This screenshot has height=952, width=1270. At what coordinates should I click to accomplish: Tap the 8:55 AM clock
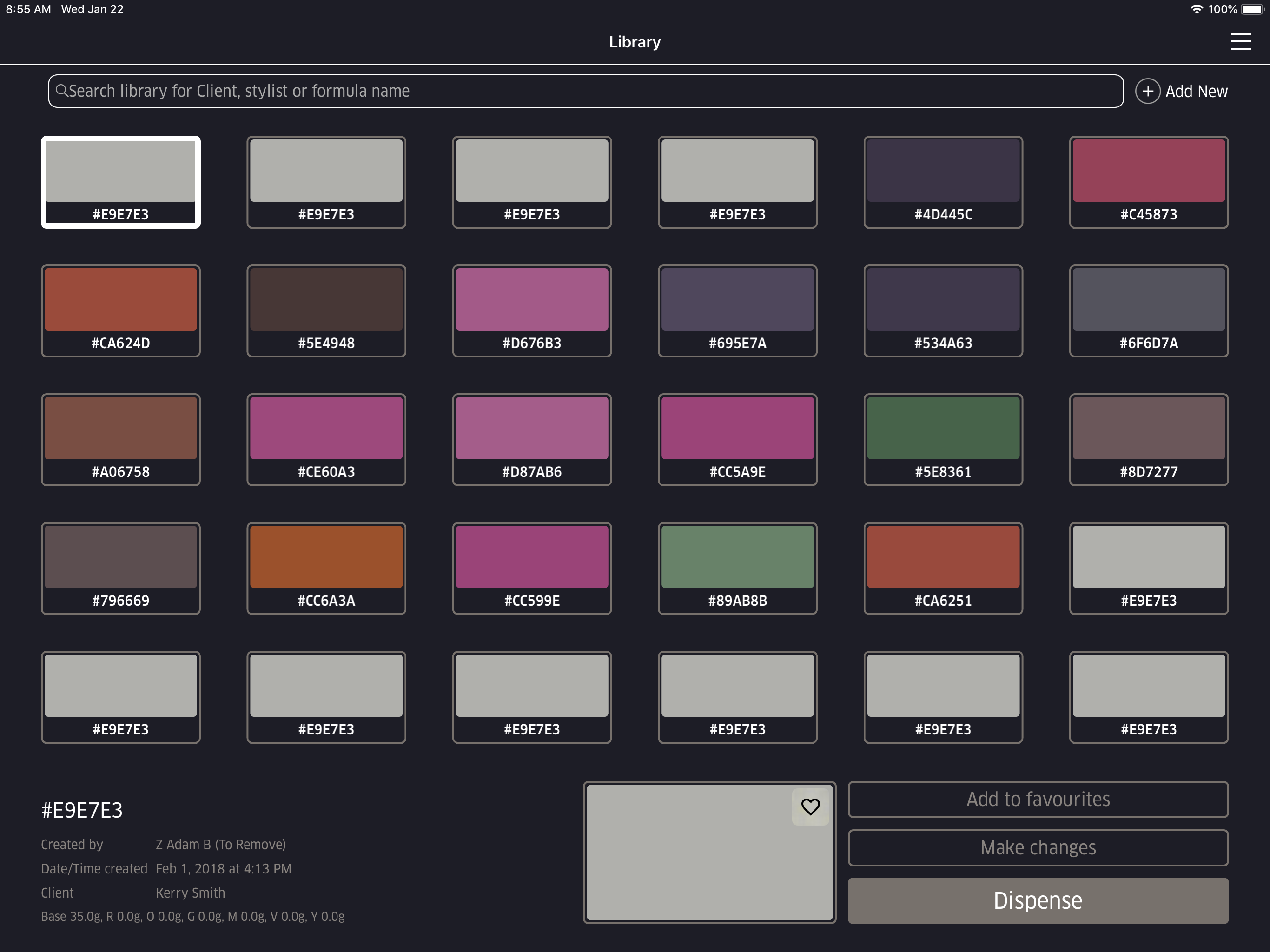(x=28, y=9)
